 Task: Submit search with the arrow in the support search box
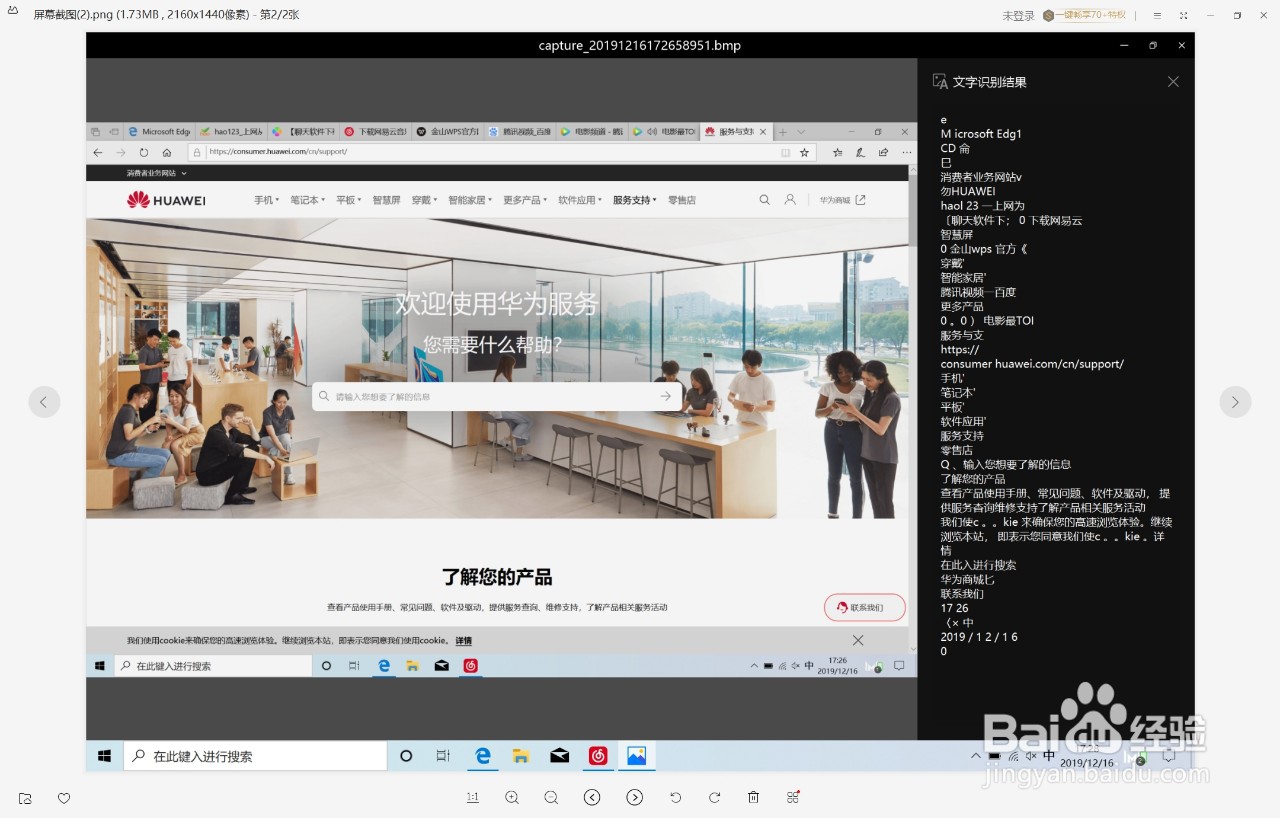(666, 397)
